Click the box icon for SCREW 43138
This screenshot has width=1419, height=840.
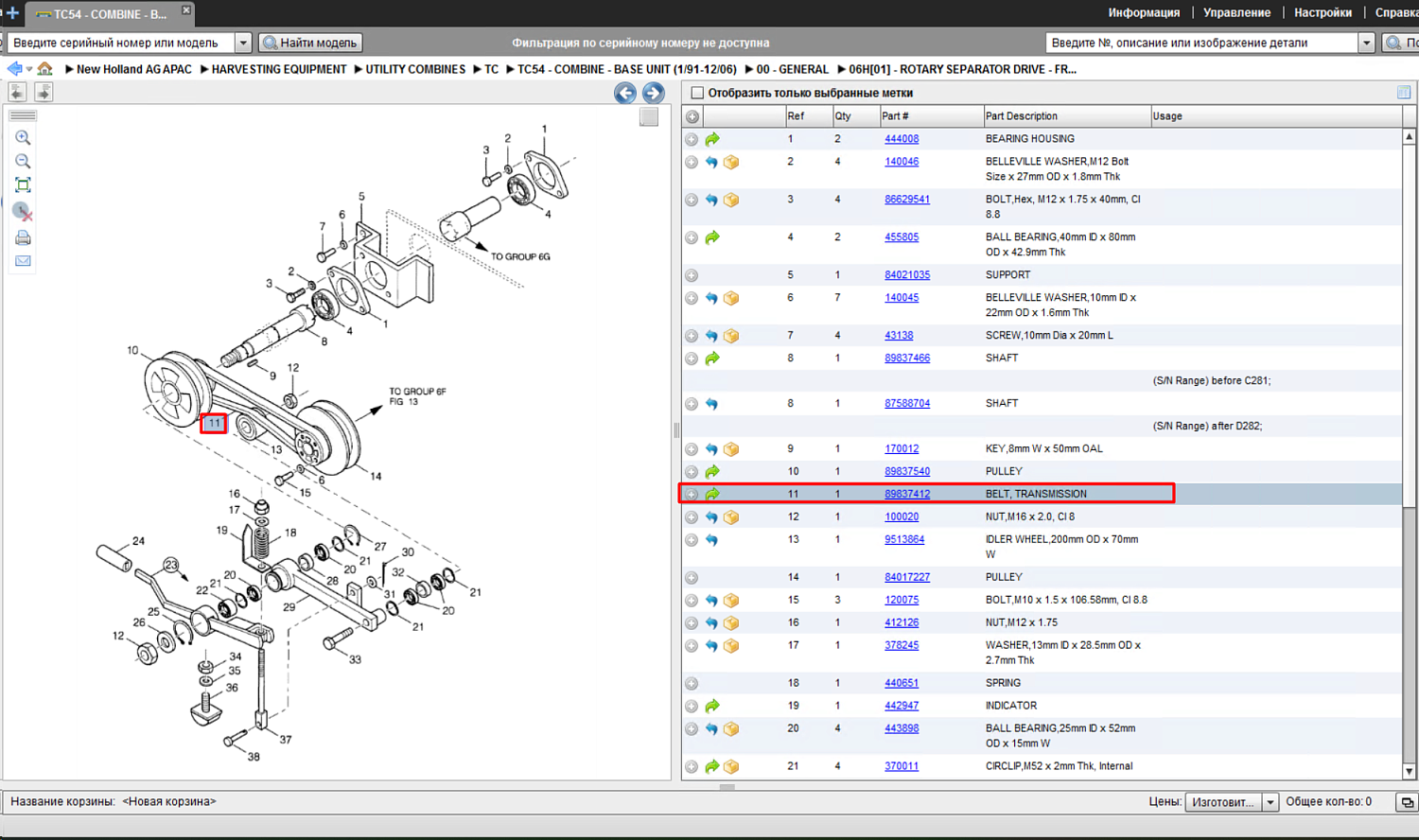[x=731, y=336]
